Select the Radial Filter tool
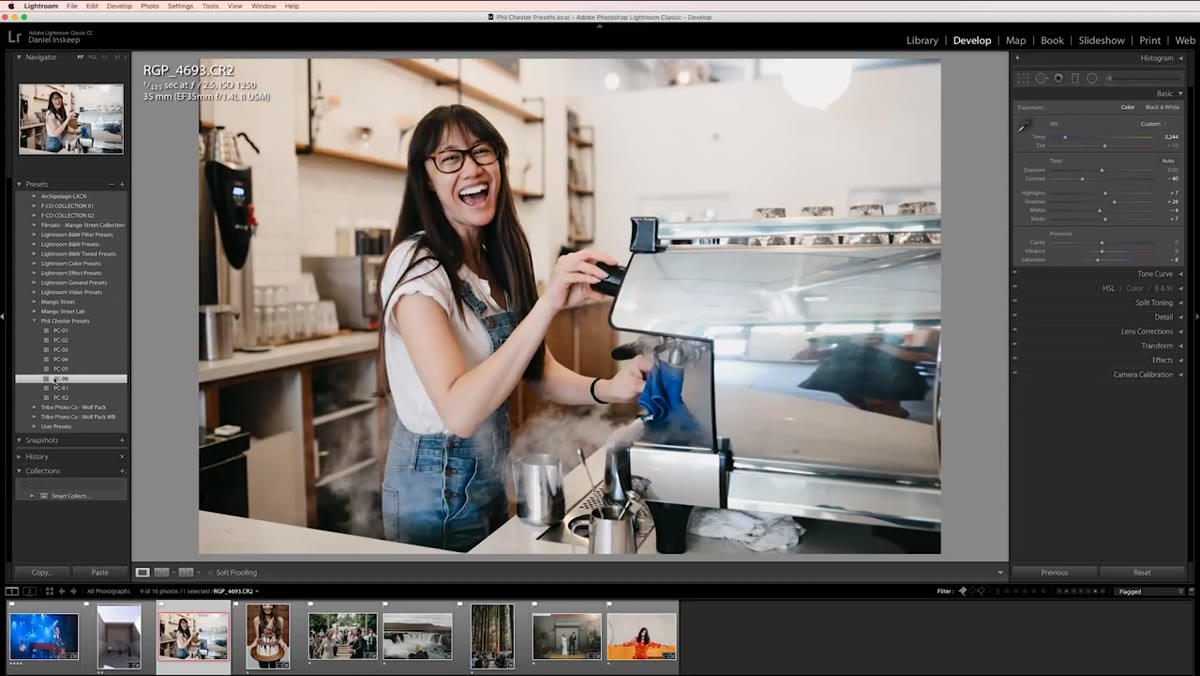The image size is (1200, 676). [1092, 78]
